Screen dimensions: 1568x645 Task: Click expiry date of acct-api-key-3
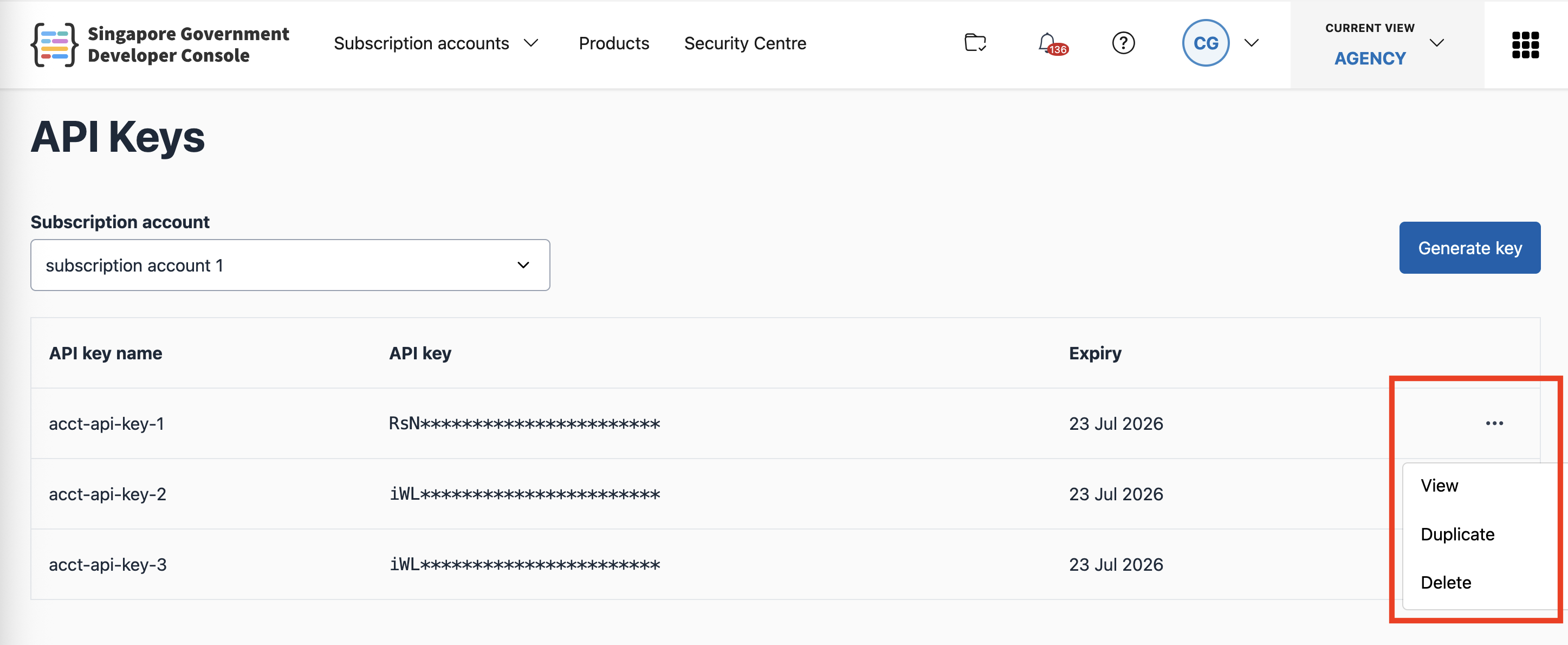[x=1116, y=565]
